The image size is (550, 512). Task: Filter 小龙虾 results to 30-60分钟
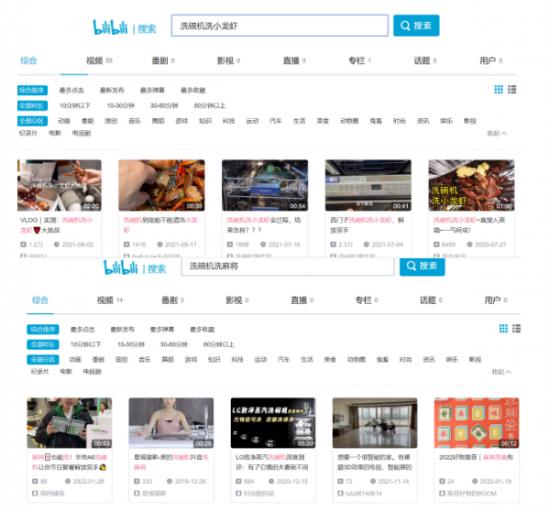tap(164, 106)
